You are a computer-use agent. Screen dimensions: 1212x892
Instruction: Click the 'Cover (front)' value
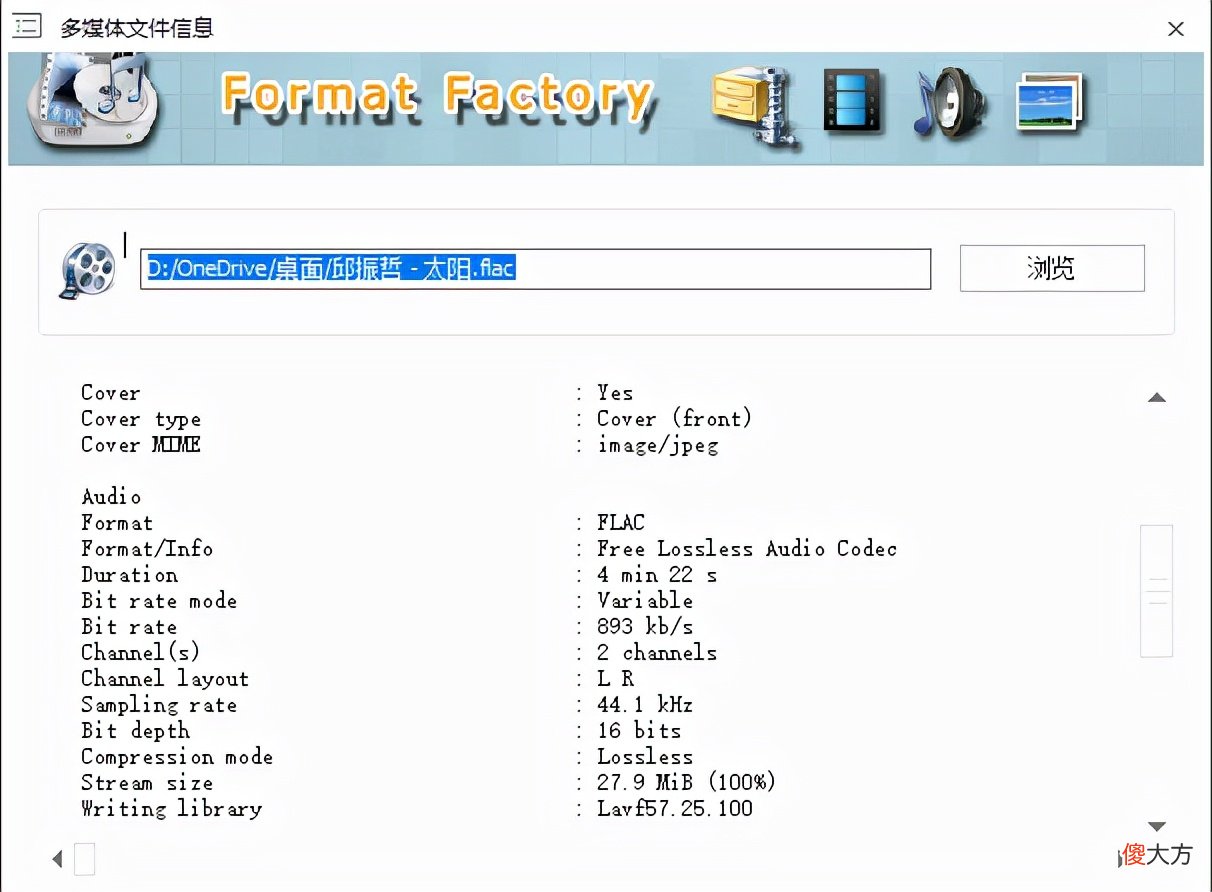click(x=674, y=419)
